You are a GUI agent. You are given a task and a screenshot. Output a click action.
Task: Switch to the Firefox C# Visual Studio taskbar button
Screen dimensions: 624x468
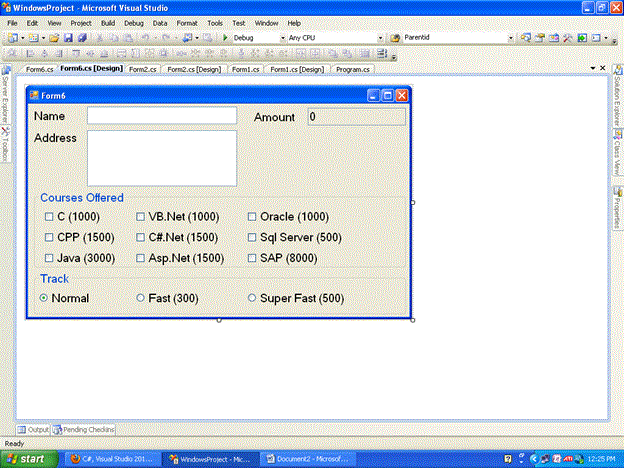point(113,459)
